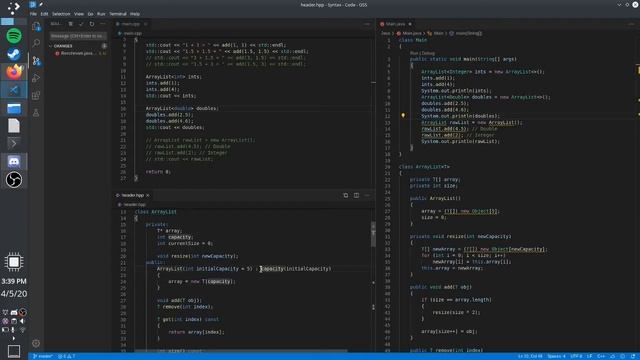
Task: Click the clock showing 3:39 PM
Action: [x=14, y=281]
